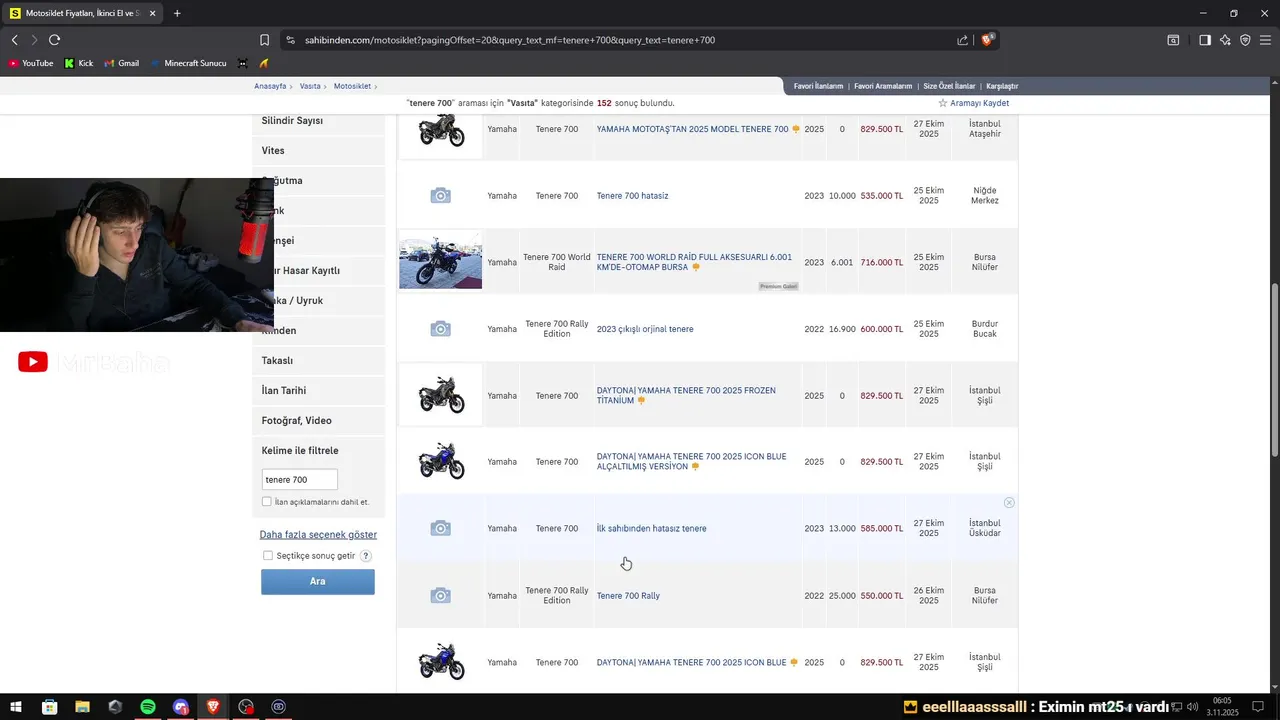Open İlk sahibinden hatasız tenere listing
Screen dimensions: 1280x720
pyautogui.click(x=651, y=528)
